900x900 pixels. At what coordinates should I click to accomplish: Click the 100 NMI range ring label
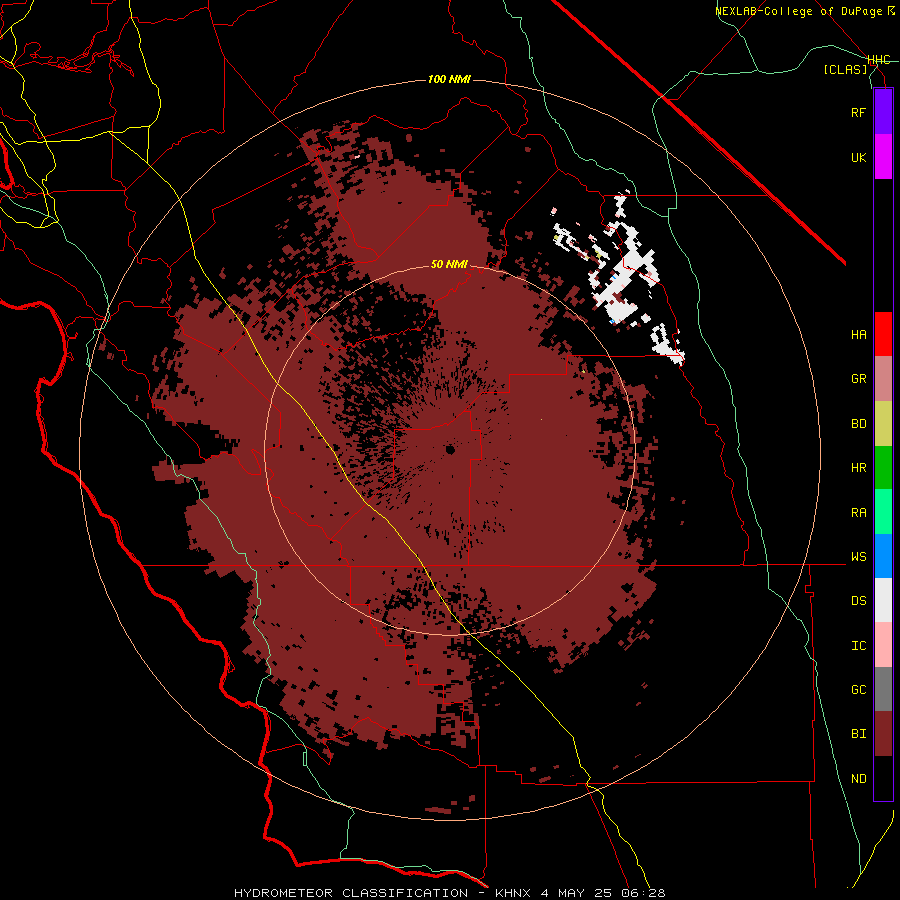coord(449,79)
